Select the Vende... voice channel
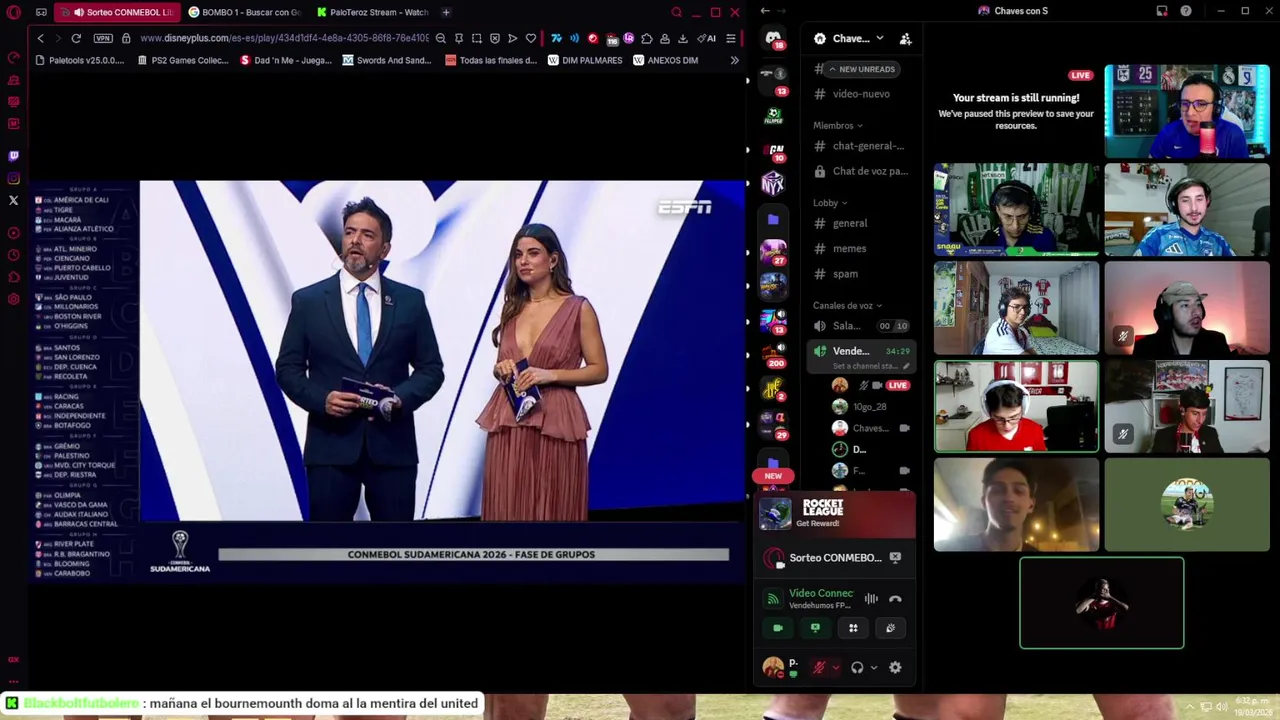The width and height of the screenshot is (1280, 720). coord(861,356)
